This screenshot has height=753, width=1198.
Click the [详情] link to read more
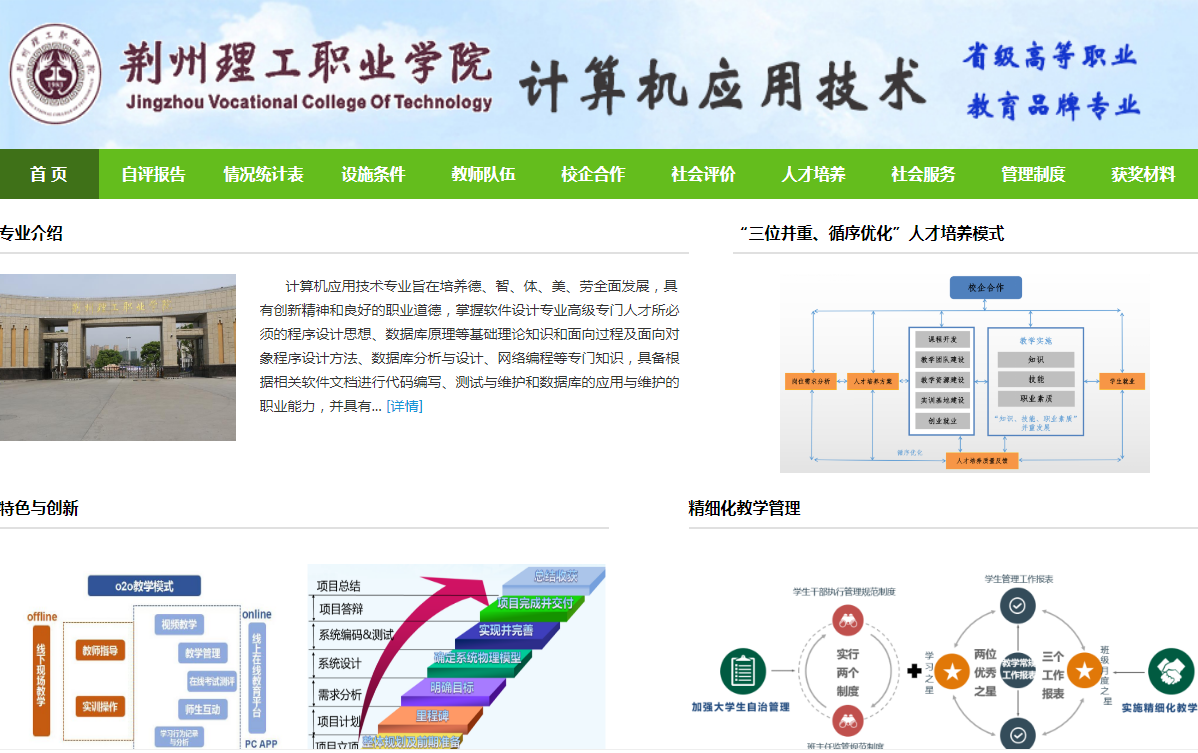tap(404, 406)
